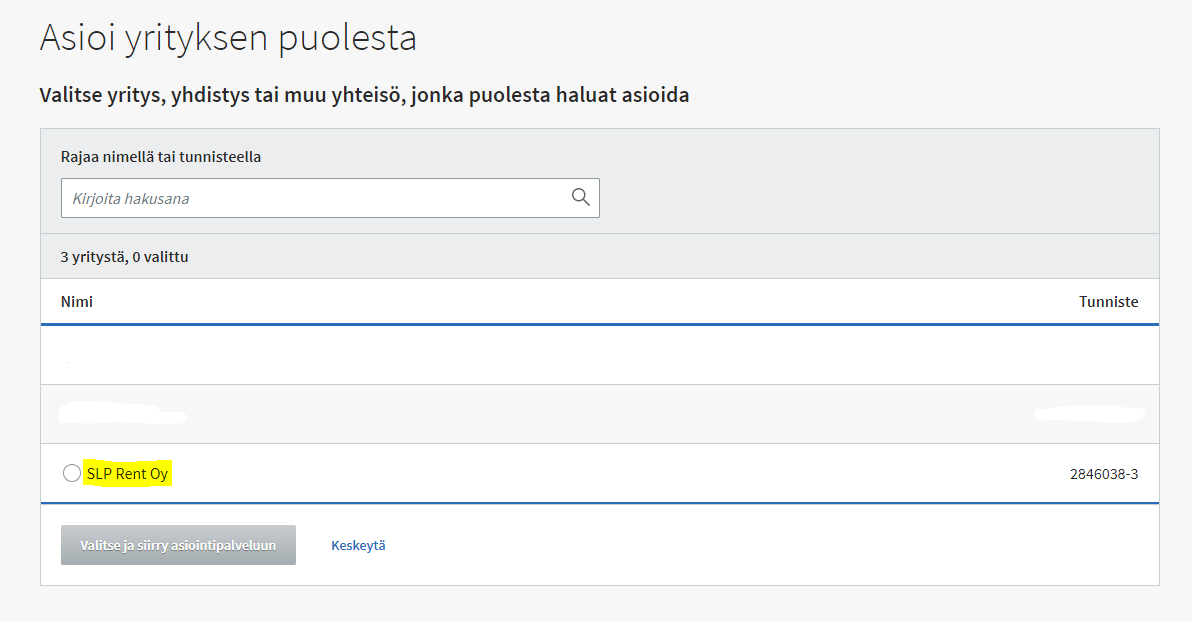
Task: Click the redacted company name in second row
Action: pos(122,414)
